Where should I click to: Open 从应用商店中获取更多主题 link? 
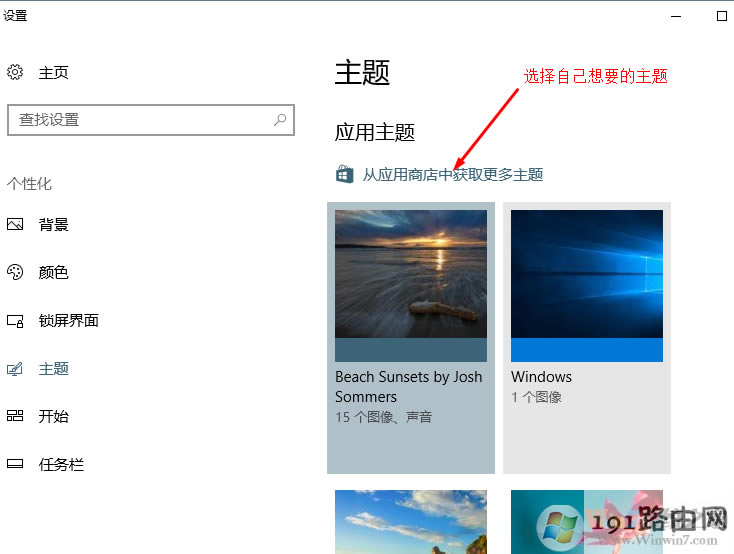coord(452,175)
